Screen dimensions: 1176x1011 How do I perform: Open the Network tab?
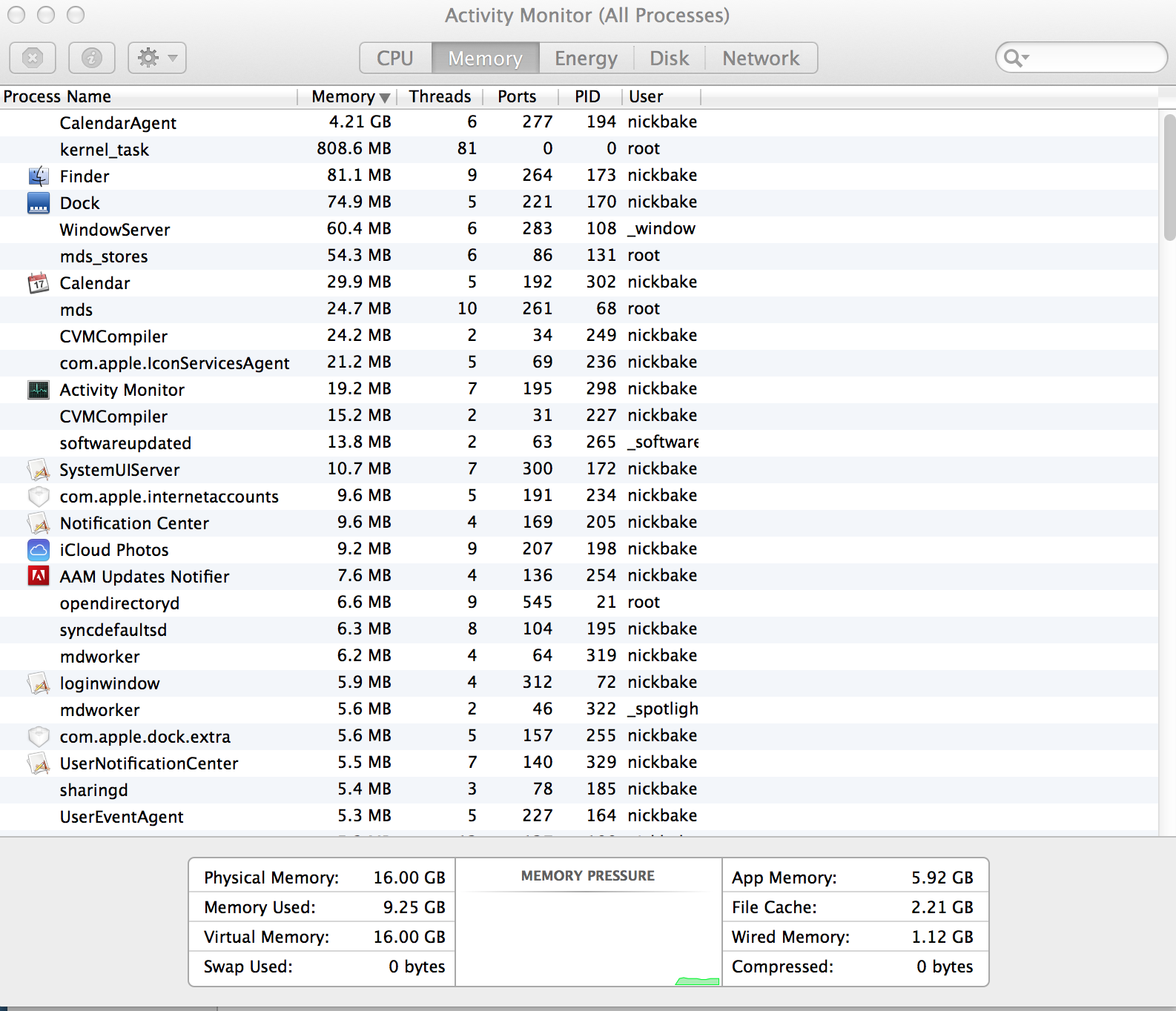tap(761, 58)
